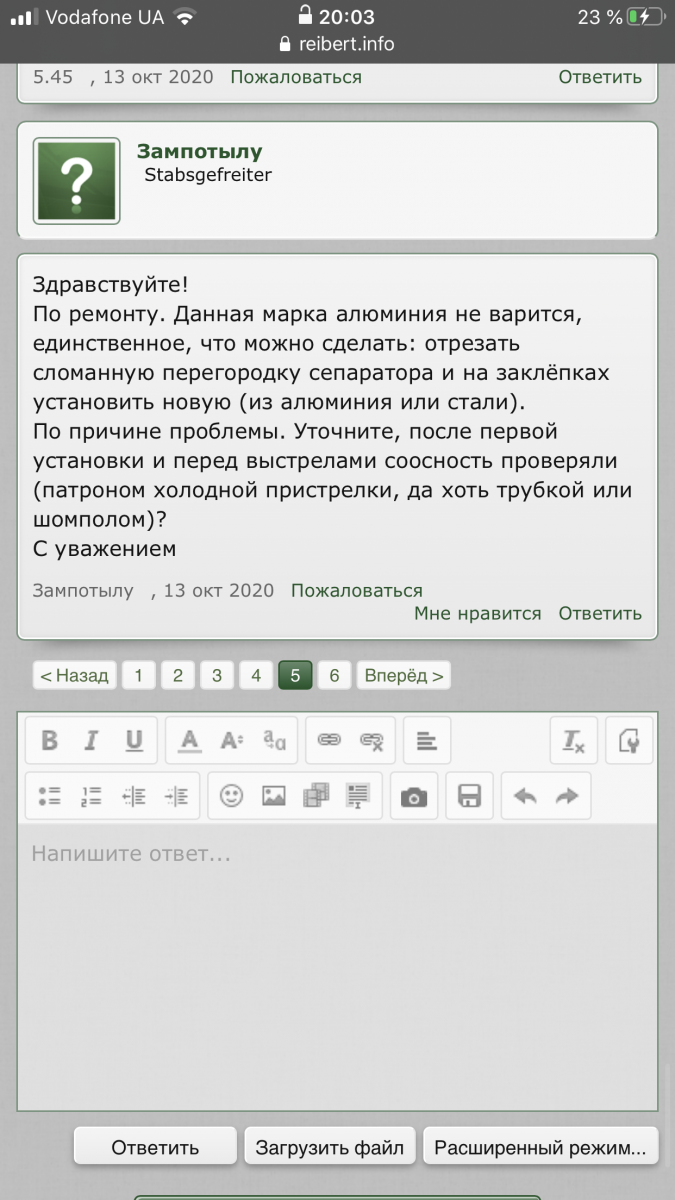Click the 5.45 author name footer
Viewport: 675px width, 1200px height.
53,77
